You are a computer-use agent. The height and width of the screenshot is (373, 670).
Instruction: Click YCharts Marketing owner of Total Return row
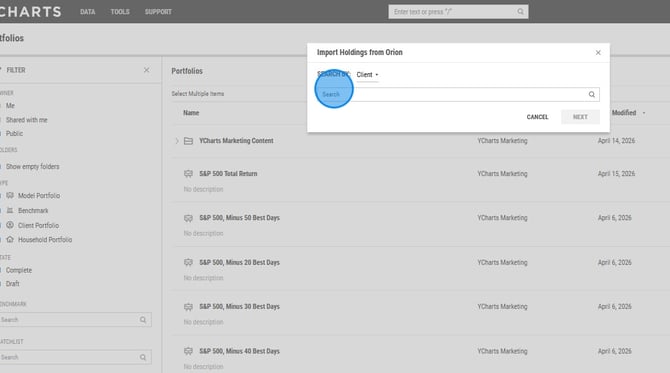pyautogui.click(x=502, y=173)
